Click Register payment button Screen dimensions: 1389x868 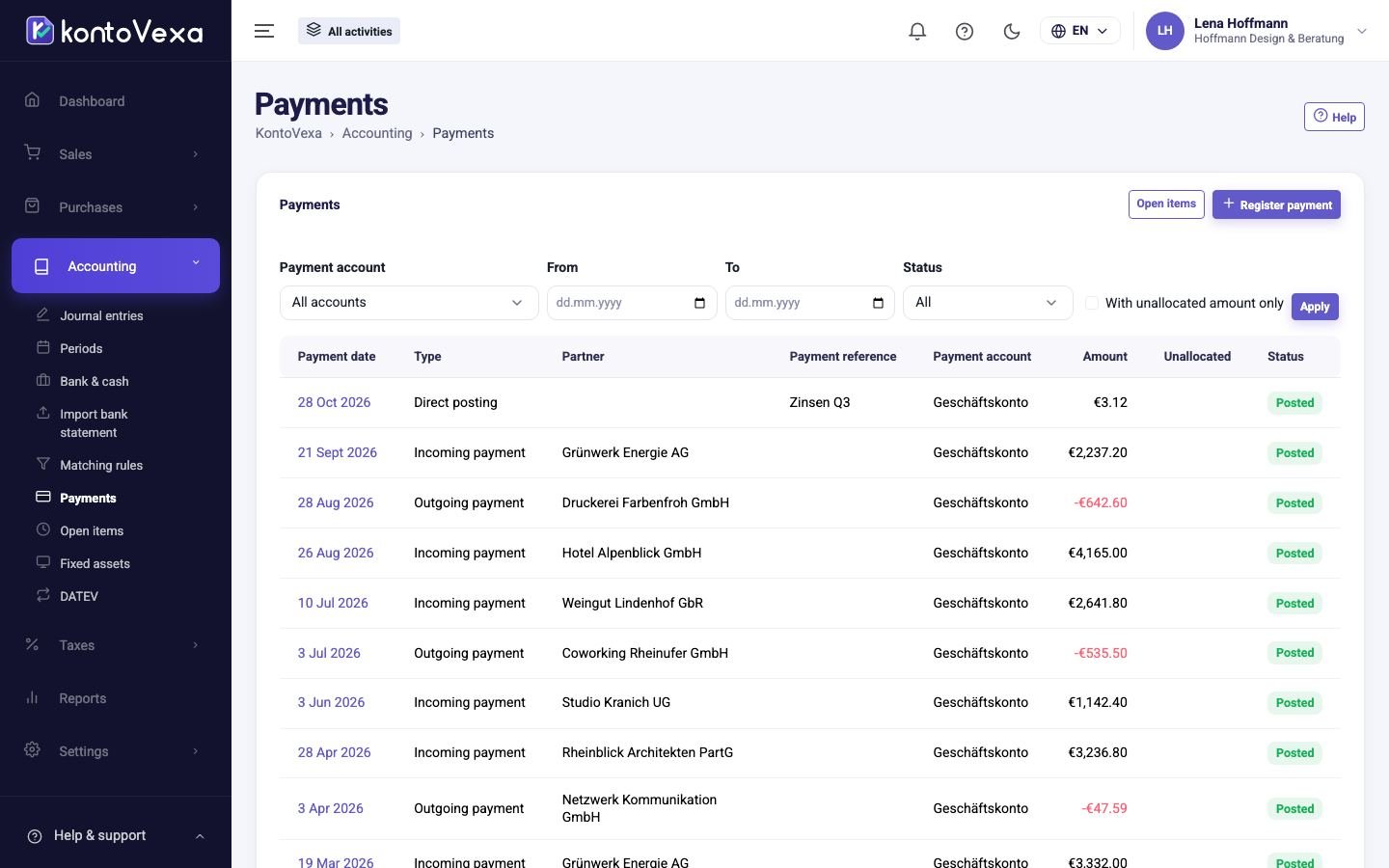point(1276,204)
